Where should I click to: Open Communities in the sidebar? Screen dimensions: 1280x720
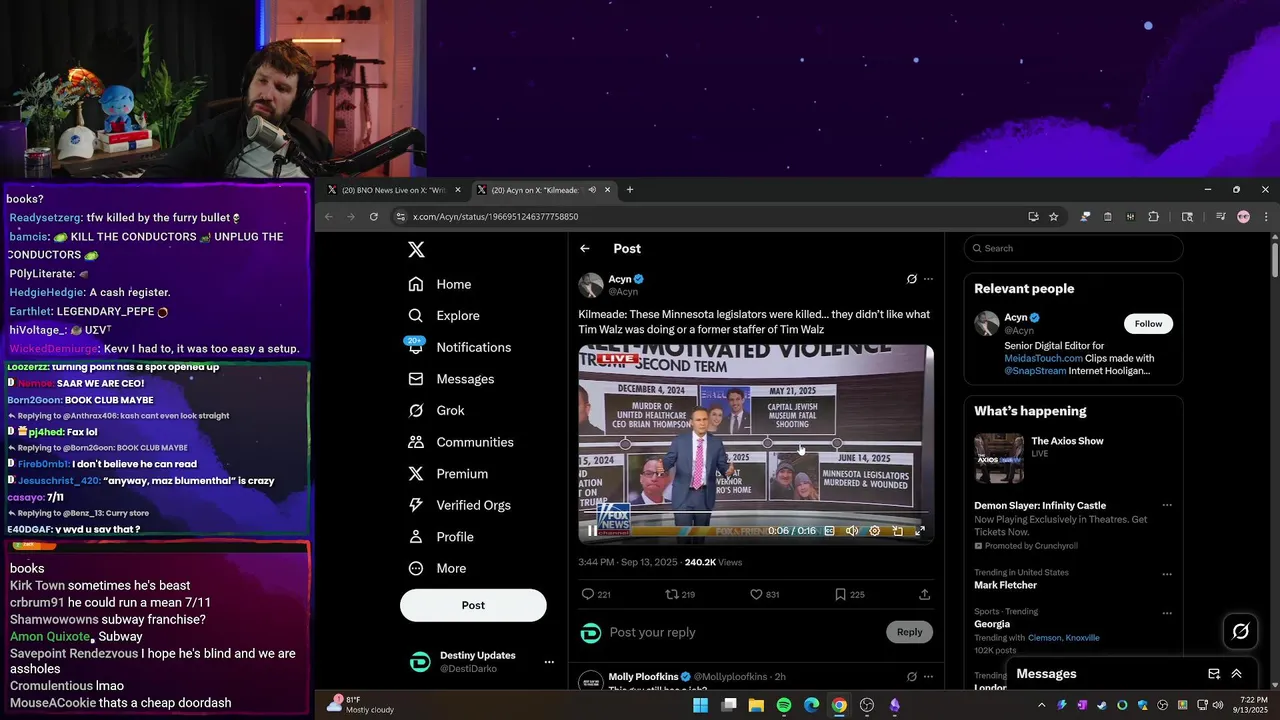(x=461, y=442)
